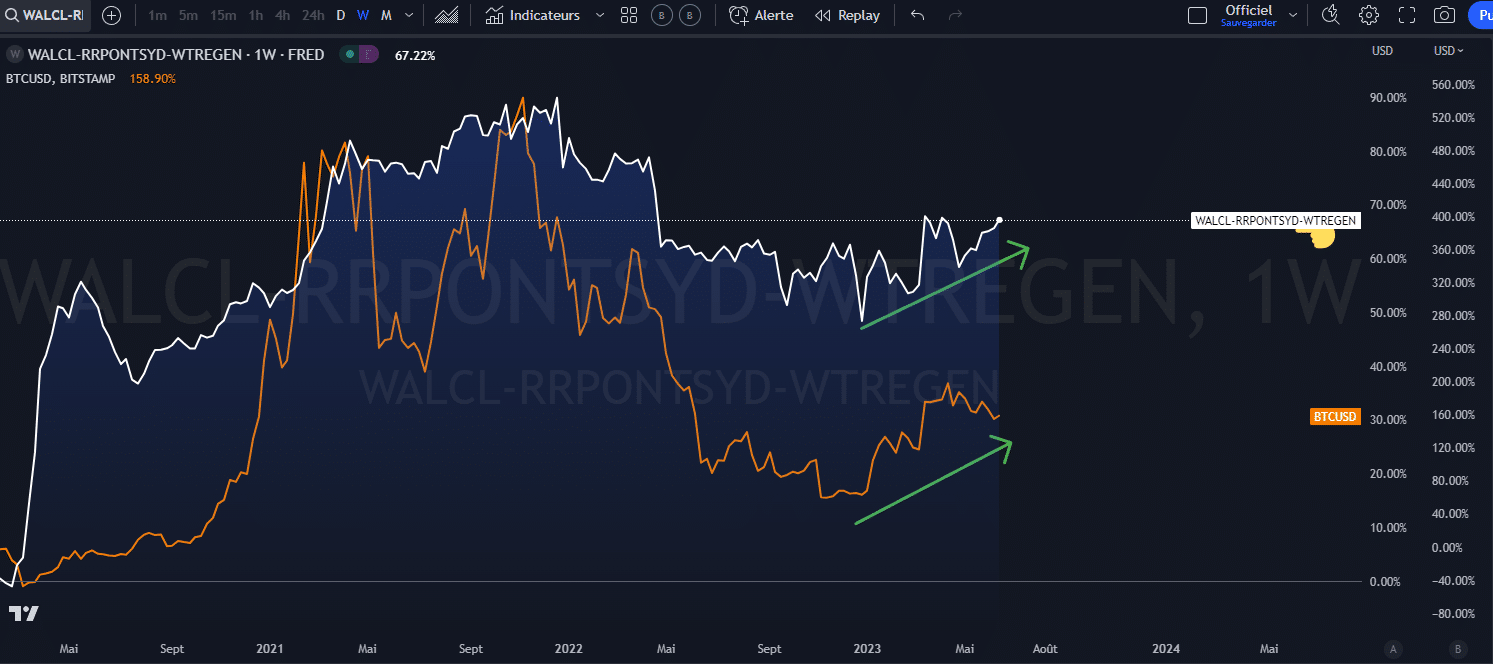Select the D daily timeframe
Viewport: 1493px width, 664px height.
click(x=341, y=15)
